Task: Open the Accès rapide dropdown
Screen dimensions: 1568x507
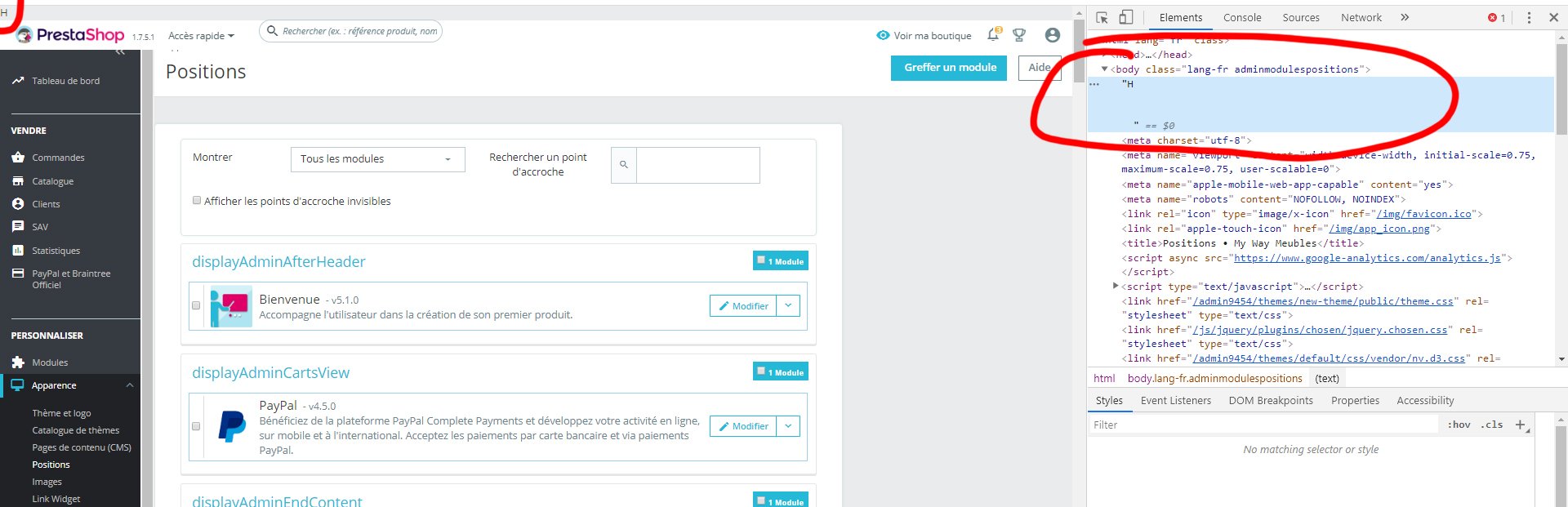Action: click(x=201, y=36)
